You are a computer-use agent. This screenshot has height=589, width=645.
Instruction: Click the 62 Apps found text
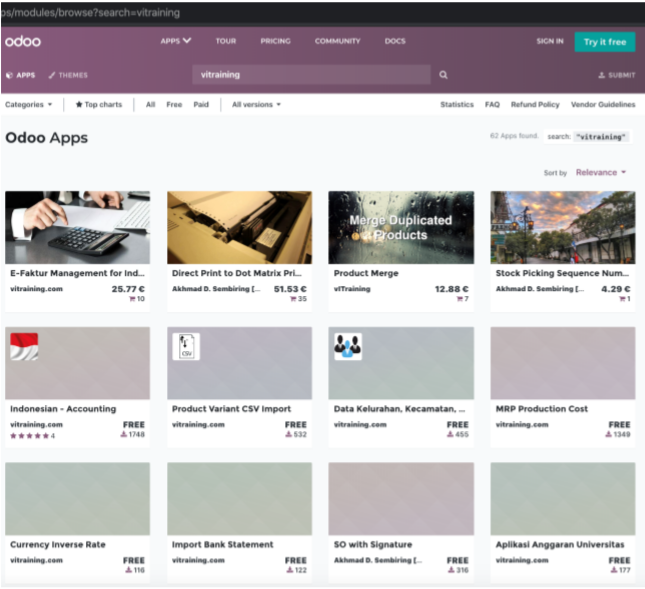pyautogui.click(x=514, y=136)
